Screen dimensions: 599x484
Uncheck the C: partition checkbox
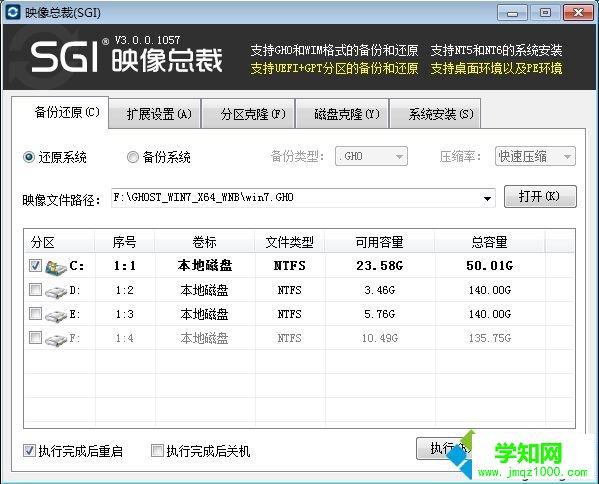click(35, 265)
